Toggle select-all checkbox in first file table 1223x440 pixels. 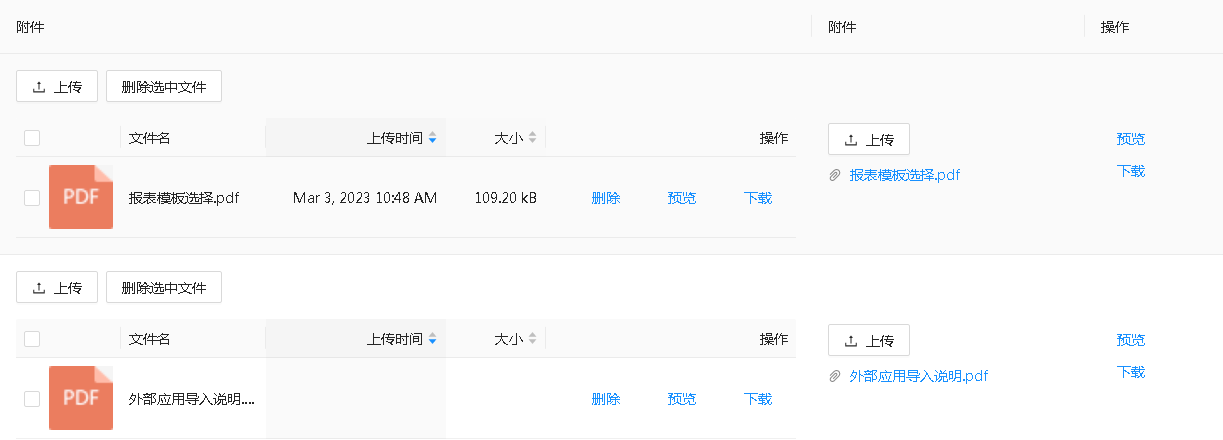[32, 138]
